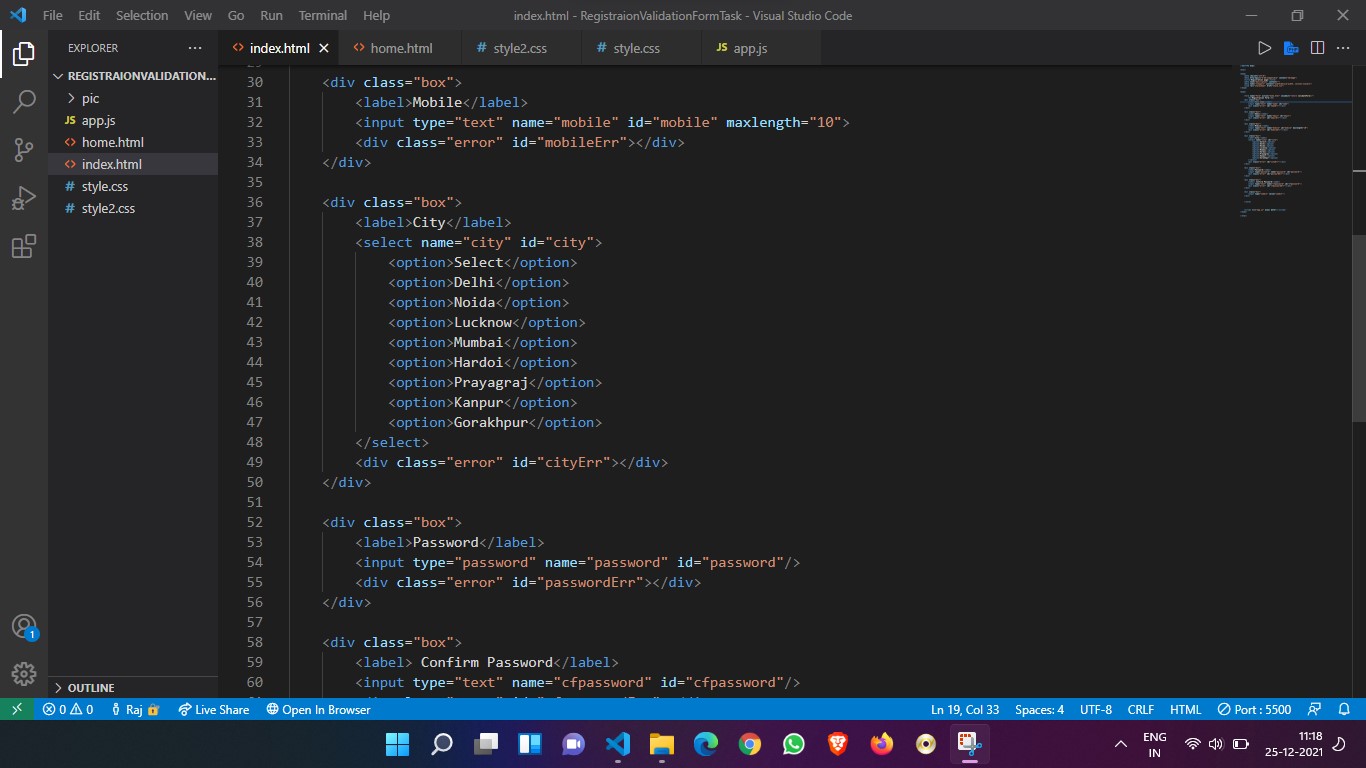Open WhatsApp from taskbar

tap(793, 744)
